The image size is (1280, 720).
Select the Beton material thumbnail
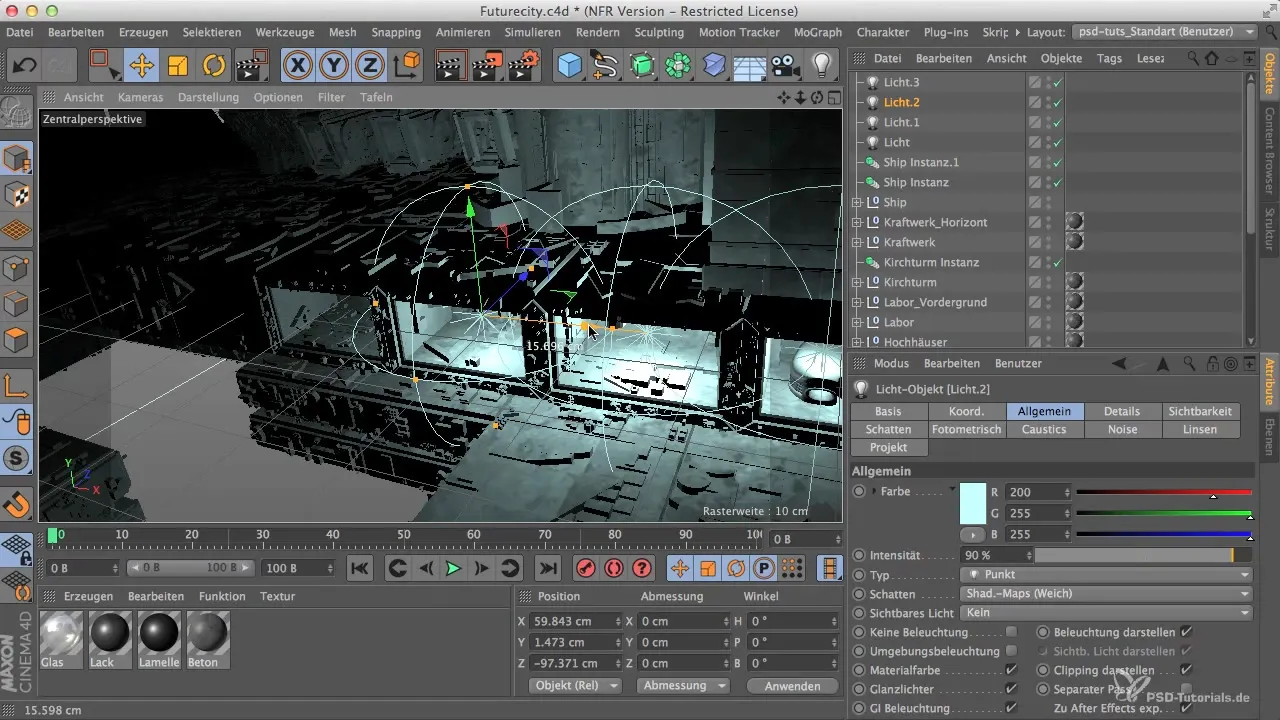click(208, 638)
